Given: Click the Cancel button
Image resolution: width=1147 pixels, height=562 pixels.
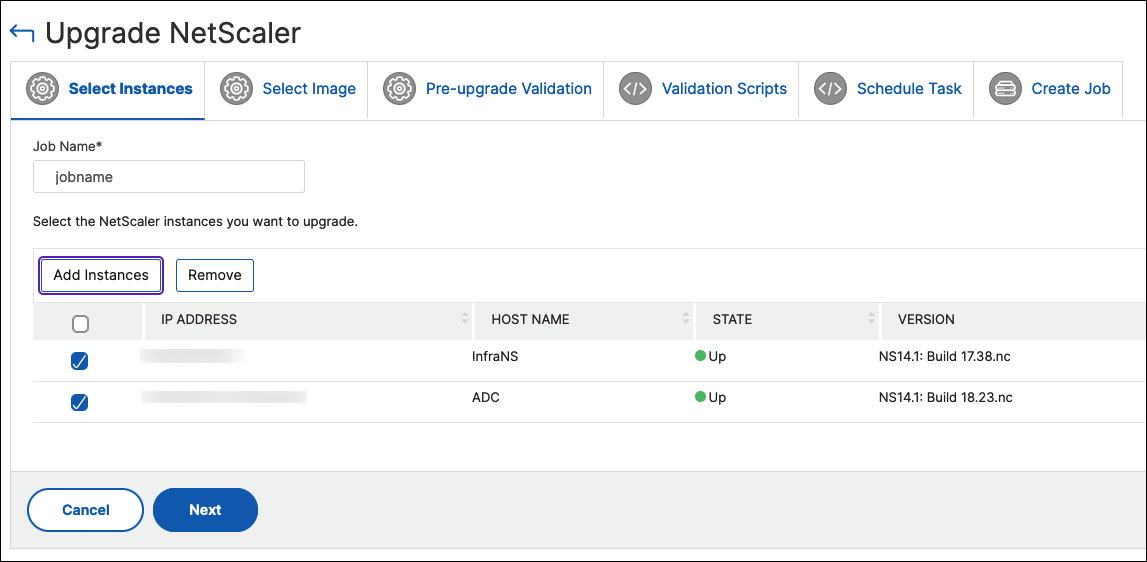Looking at the screenshot, I should point(86,510).
